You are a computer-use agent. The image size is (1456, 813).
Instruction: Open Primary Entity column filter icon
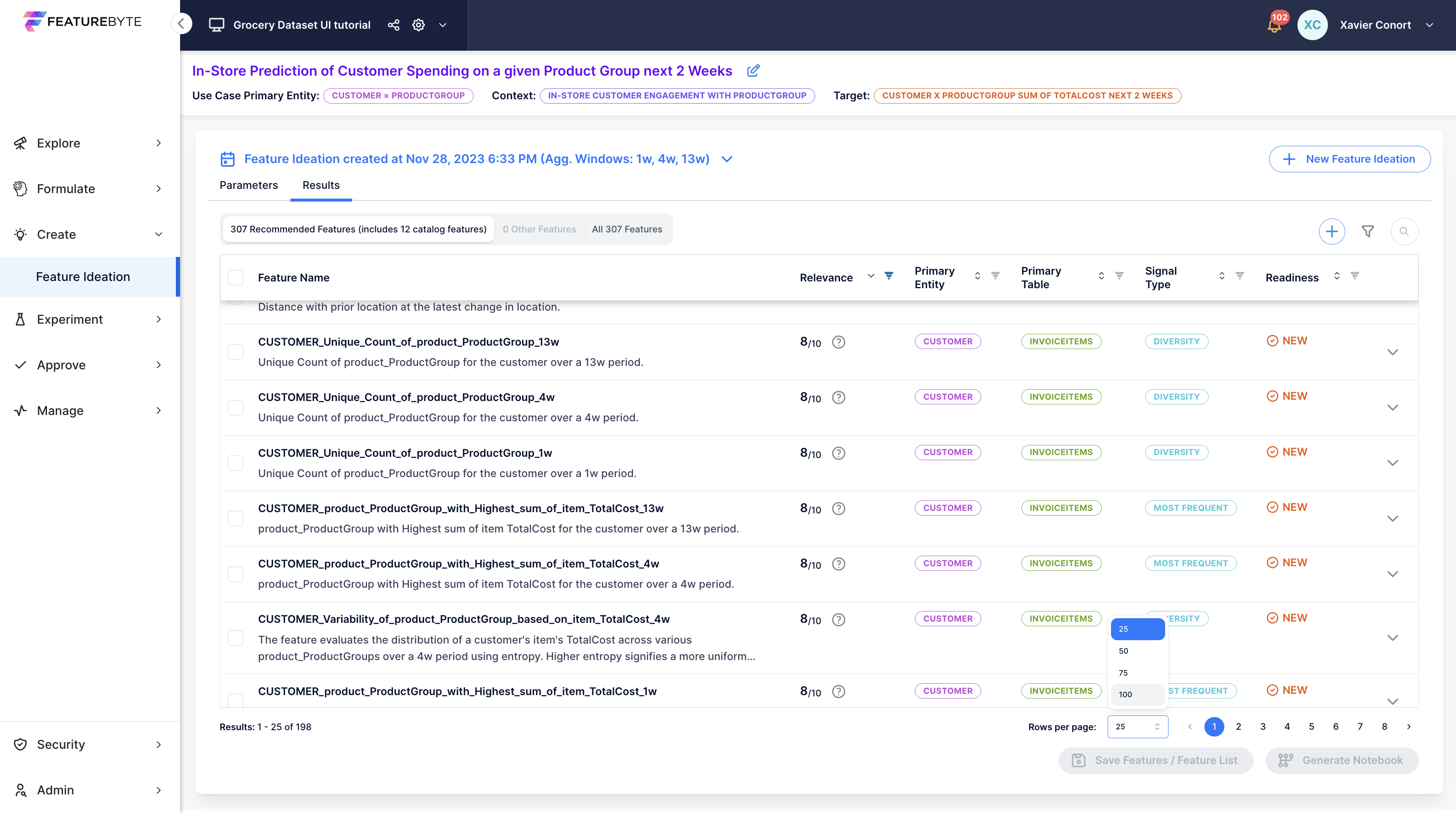[995, 276]
